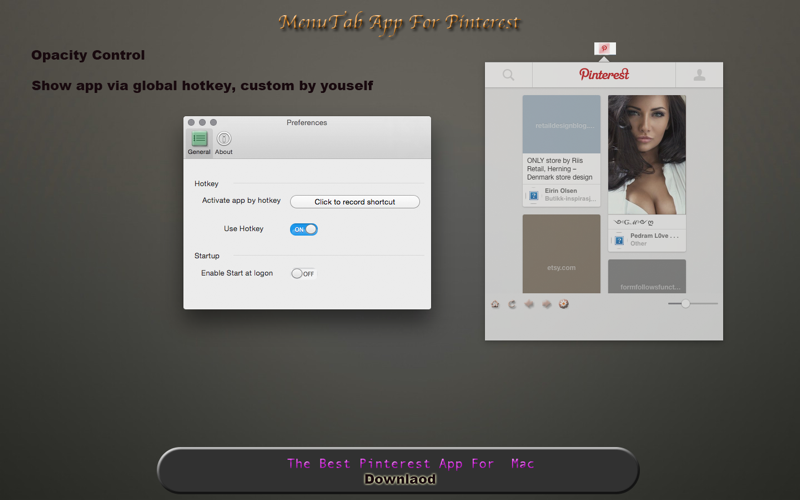Navigate back in Pinterest panel

click(x=529, y=304)
